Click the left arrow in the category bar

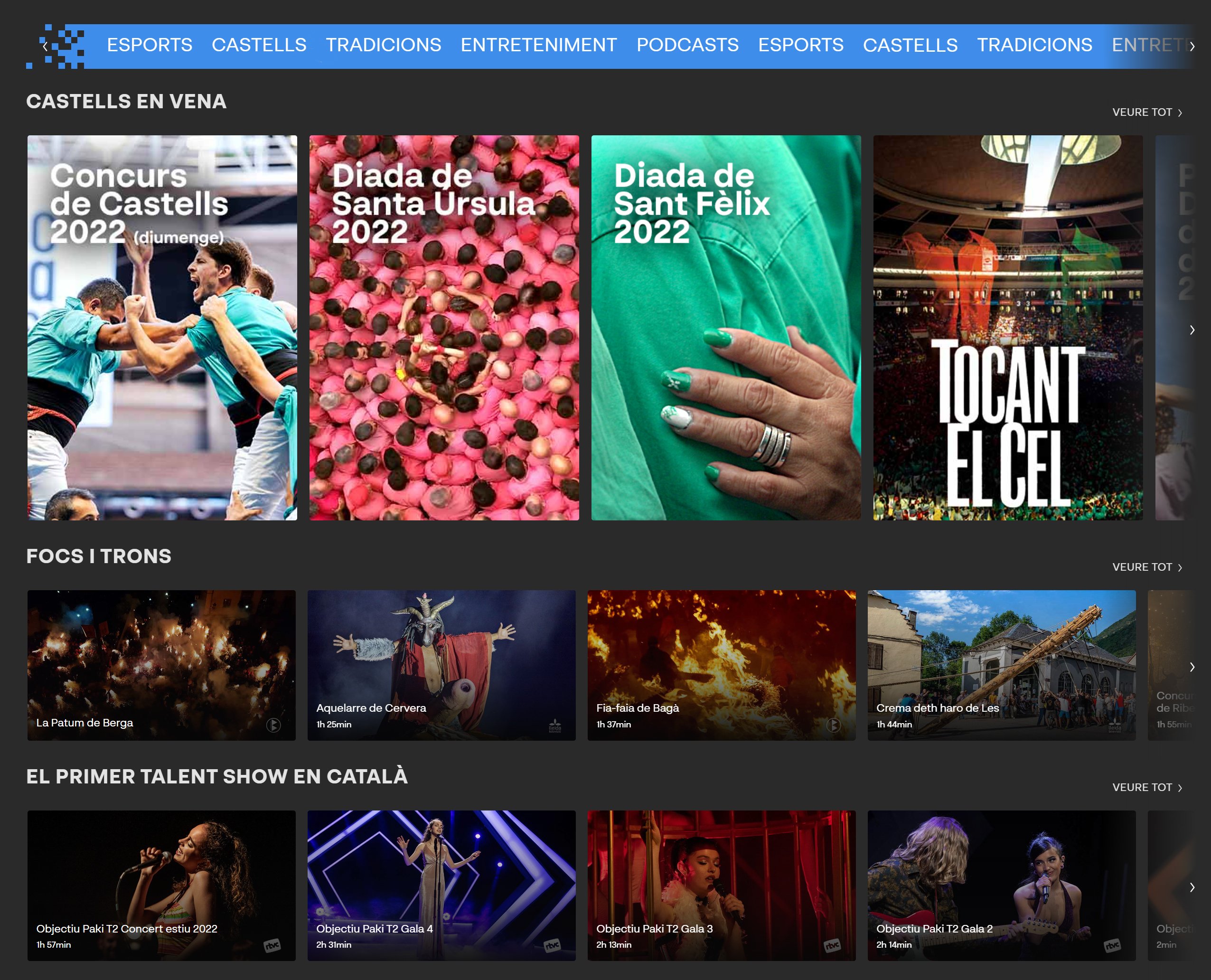[x=45, y=46]
